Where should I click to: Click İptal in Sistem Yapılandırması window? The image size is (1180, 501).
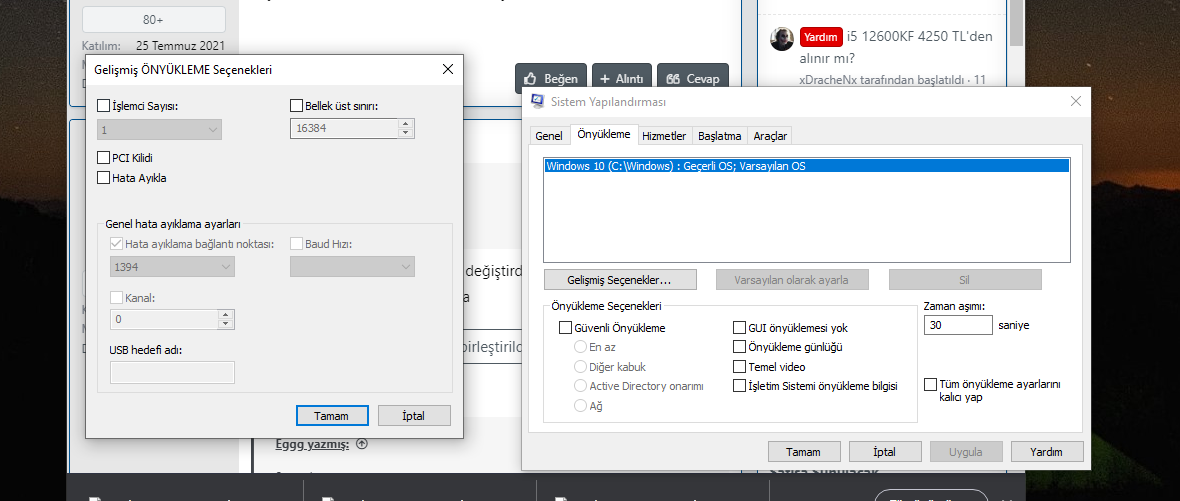tap(885, 452)
